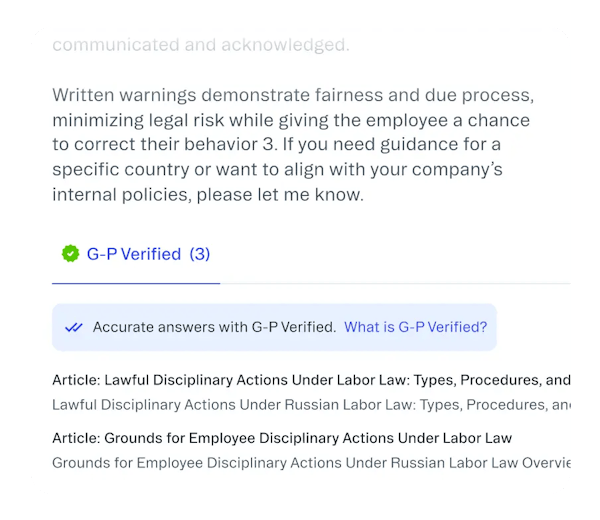Click the "Written warnings demonstrate fairness" line
The width and height of the screenshot is (600, 520).
293,97
